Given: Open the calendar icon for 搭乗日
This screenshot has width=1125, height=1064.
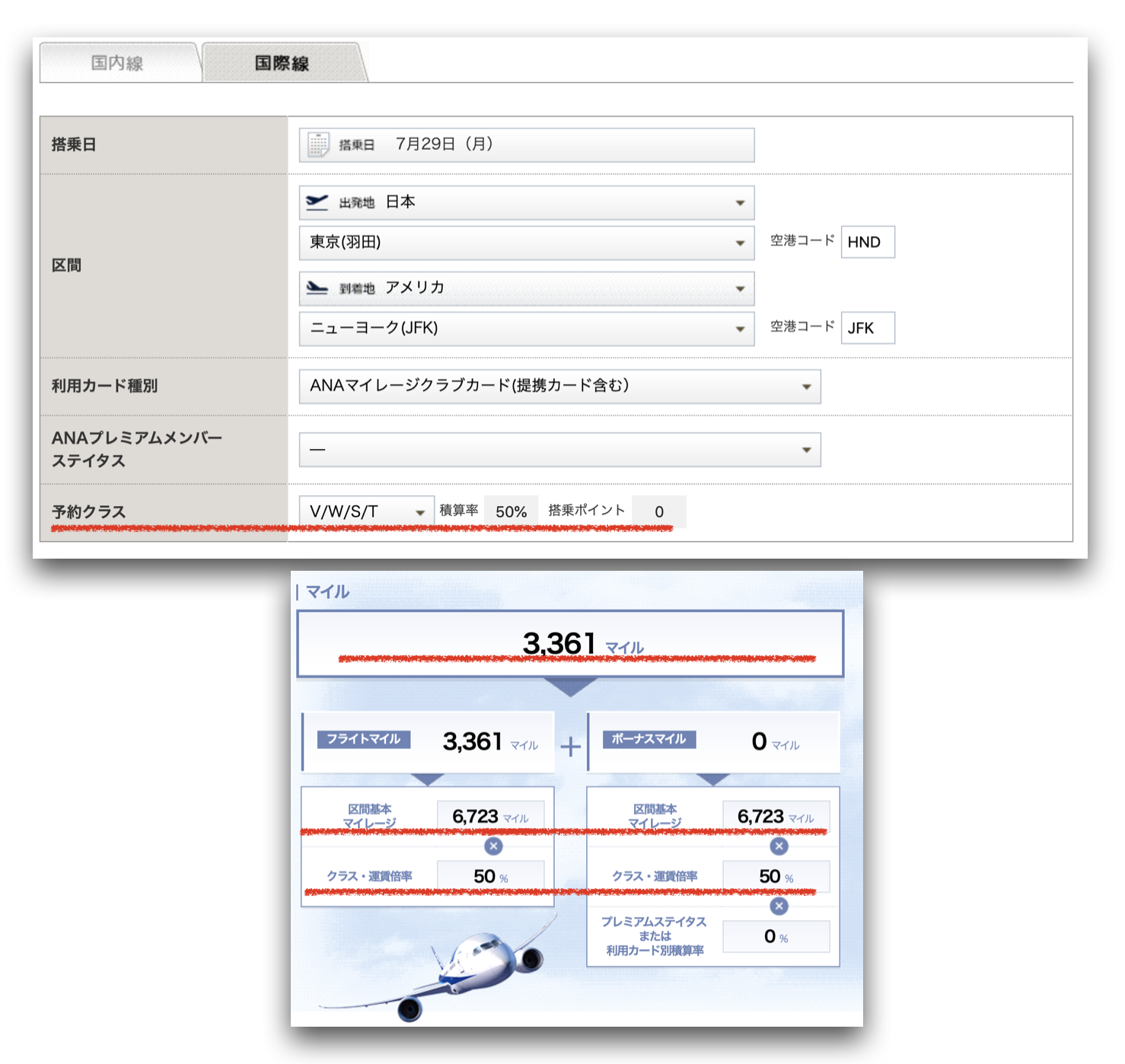Looking at the screenshot, I should coord(318,144).
